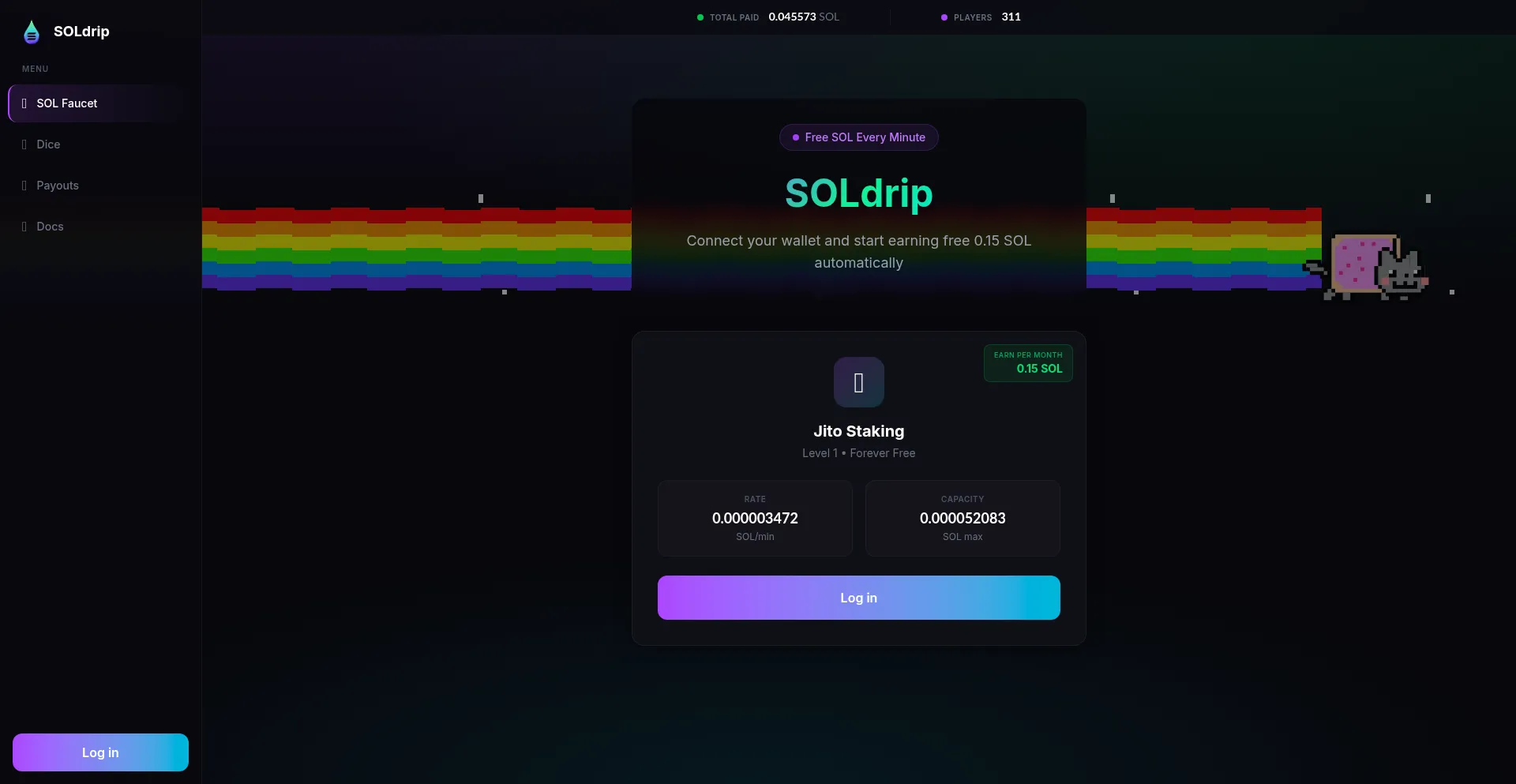Screen dimensions: 1516x784
Task: Click the Total Paid 0.045573 SOL value
Action: click(804, 17)
